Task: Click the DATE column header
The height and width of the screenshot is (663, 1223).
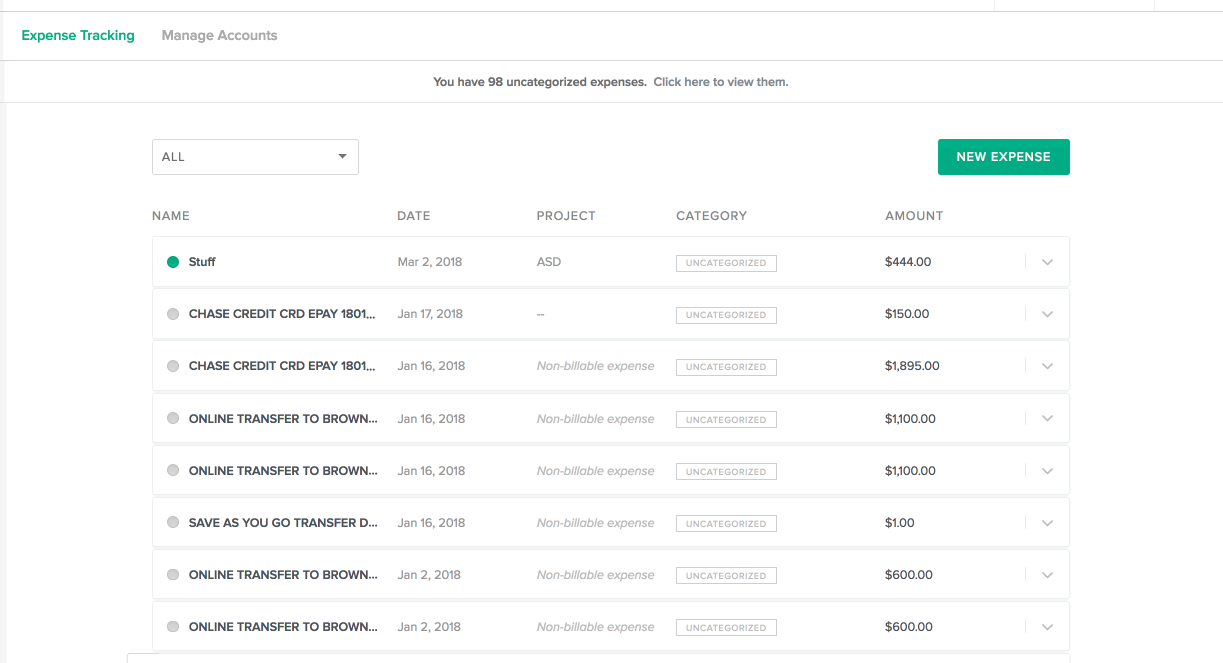Action: pos(414,216)
